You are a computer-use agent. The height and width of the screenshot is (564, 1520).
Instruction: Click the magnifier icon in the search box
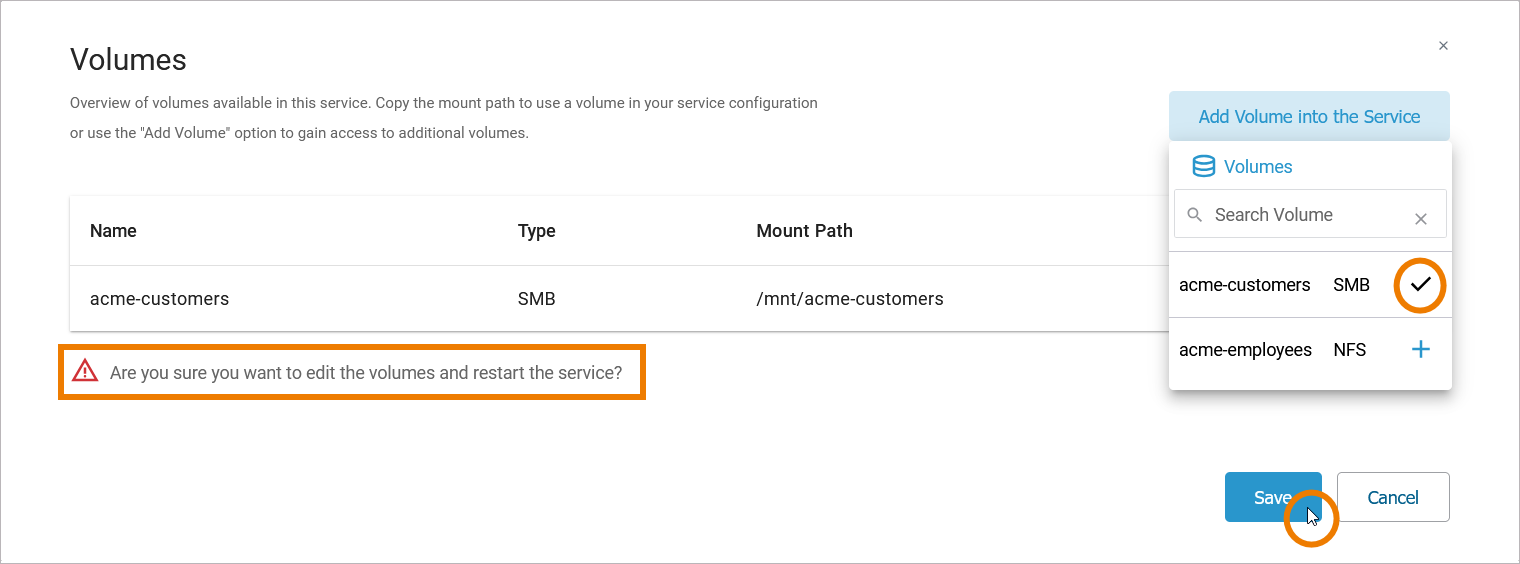pos(1194,215)
